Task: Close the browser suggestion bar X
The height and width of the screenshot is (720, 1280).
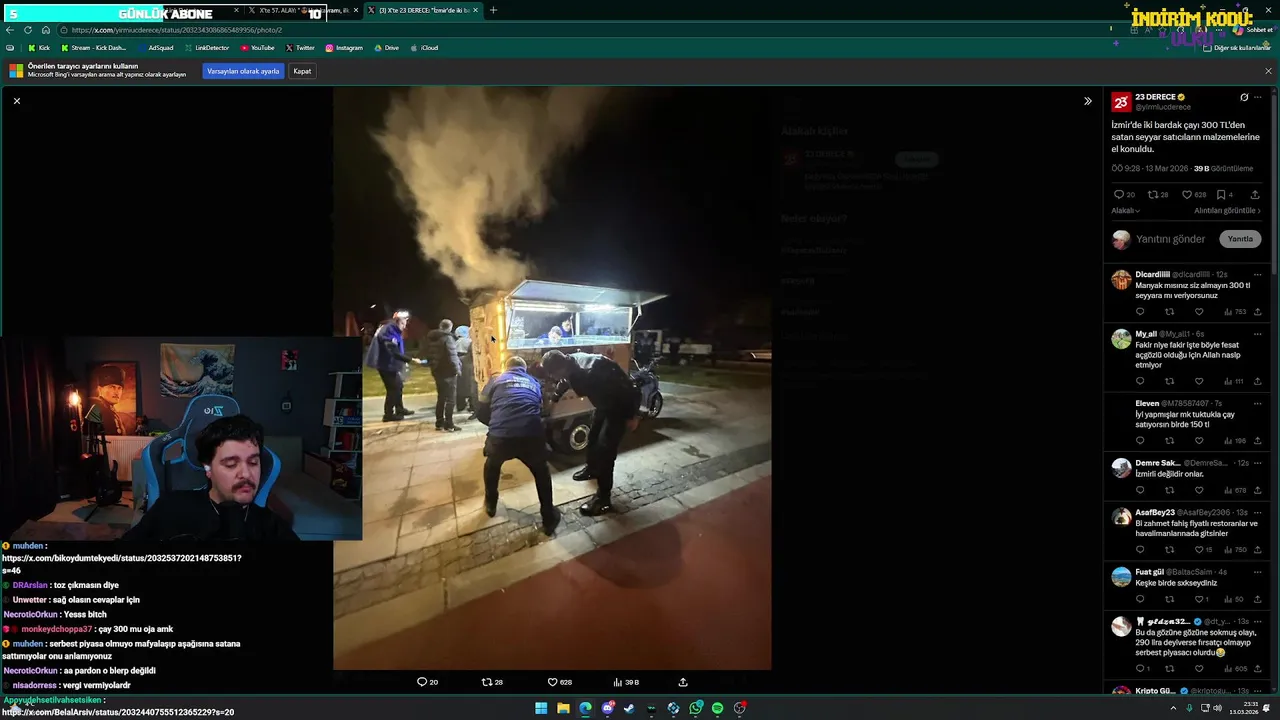Action: (x=1268, y=71)
